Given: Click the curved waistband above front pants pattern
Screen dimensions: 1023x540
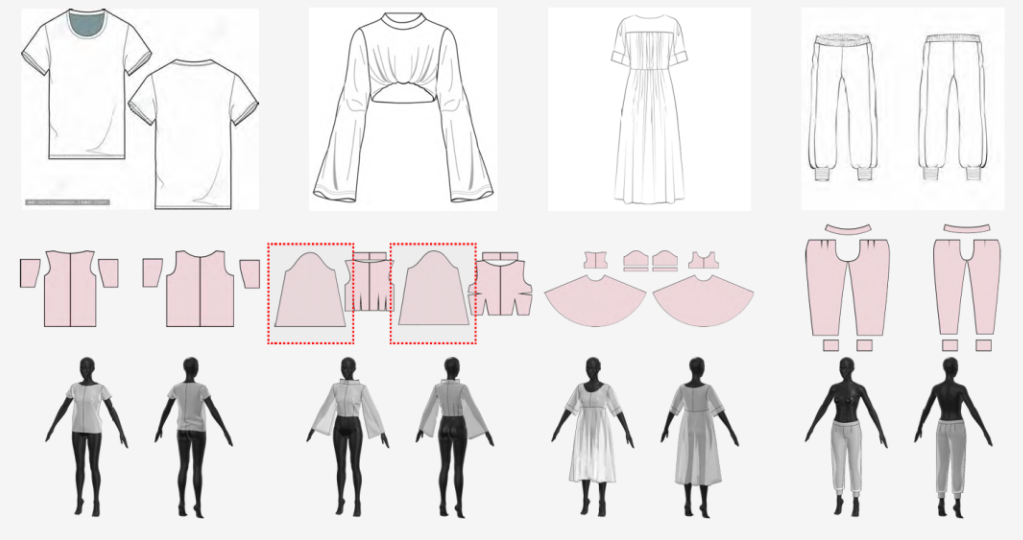Looking at the screenshot, I should click(847, 229).
